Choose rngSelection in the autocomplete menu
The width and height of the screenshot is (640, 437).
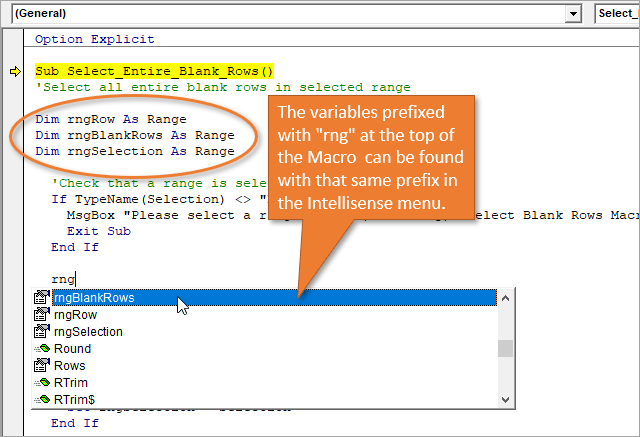89,331
